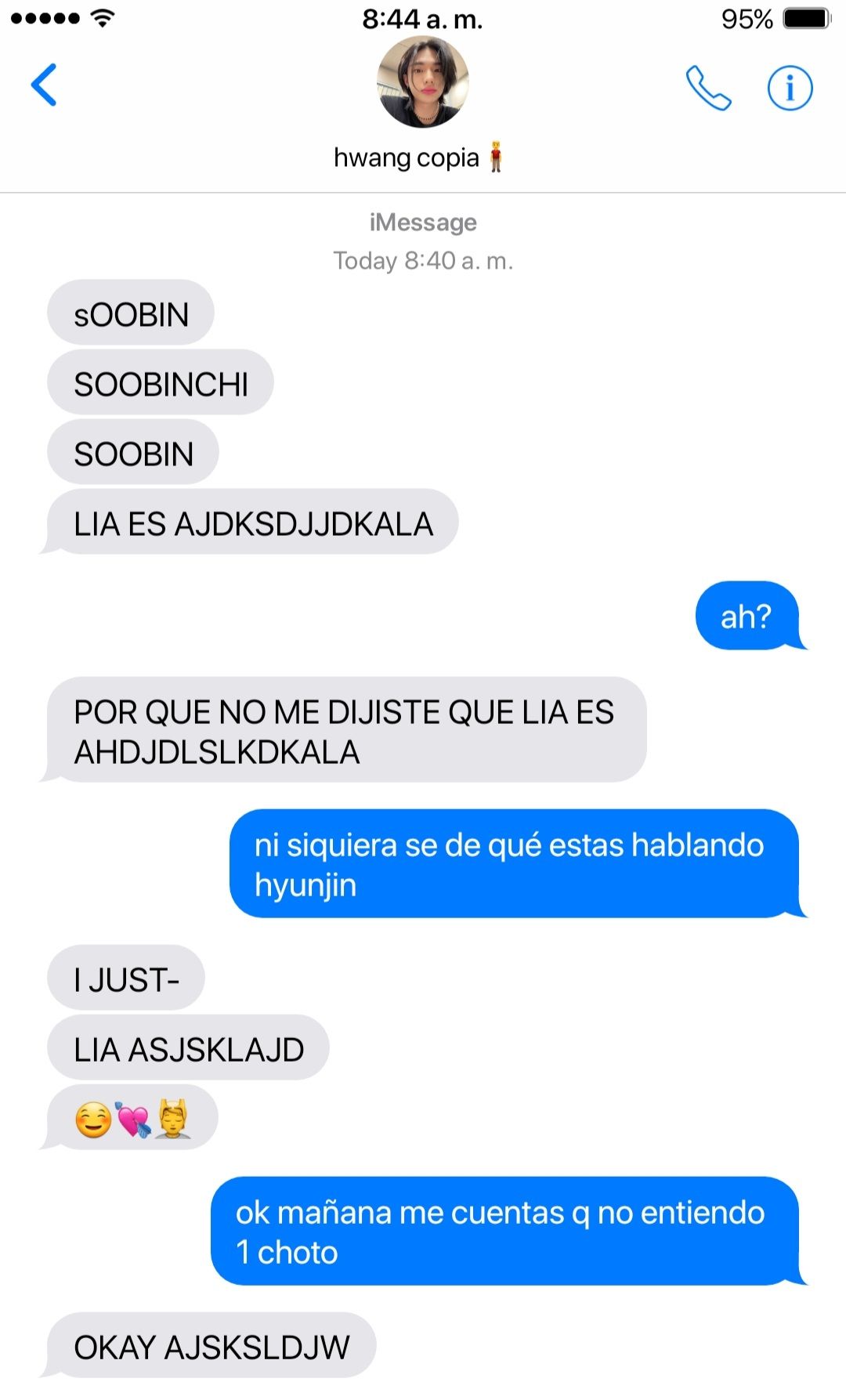Tap the Today 8:40 a. m. timestamp
This screenshot has height=1400, width=846.
pos(423,260)
